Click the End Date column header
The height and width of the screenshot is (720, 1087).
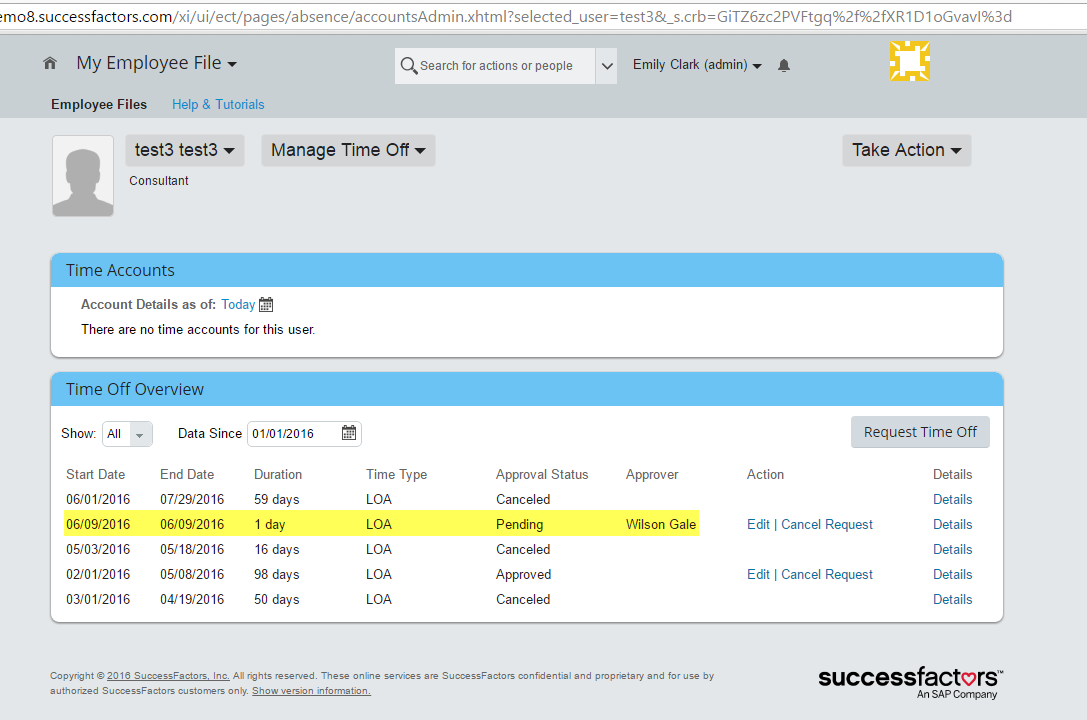187,475
